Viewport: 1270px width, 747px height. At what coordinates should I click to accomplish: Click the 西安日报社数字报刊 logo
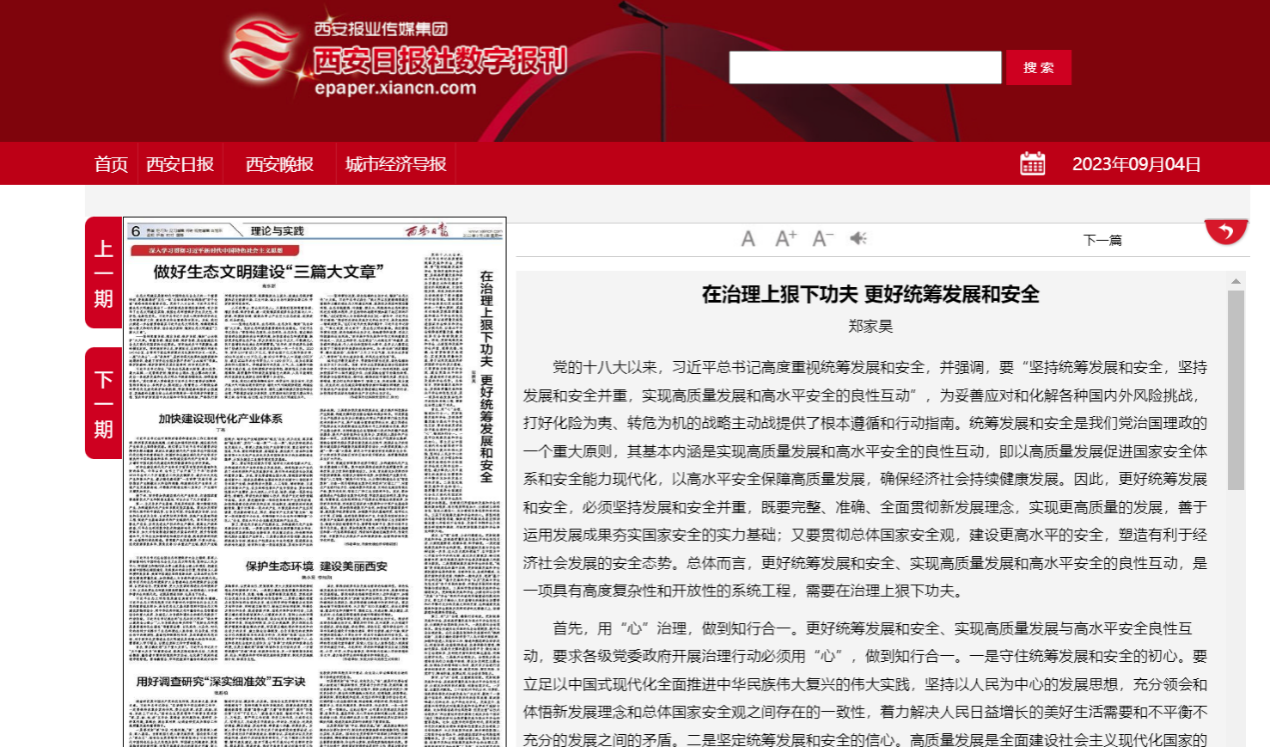pyautogui.click(x=396, y=59)
